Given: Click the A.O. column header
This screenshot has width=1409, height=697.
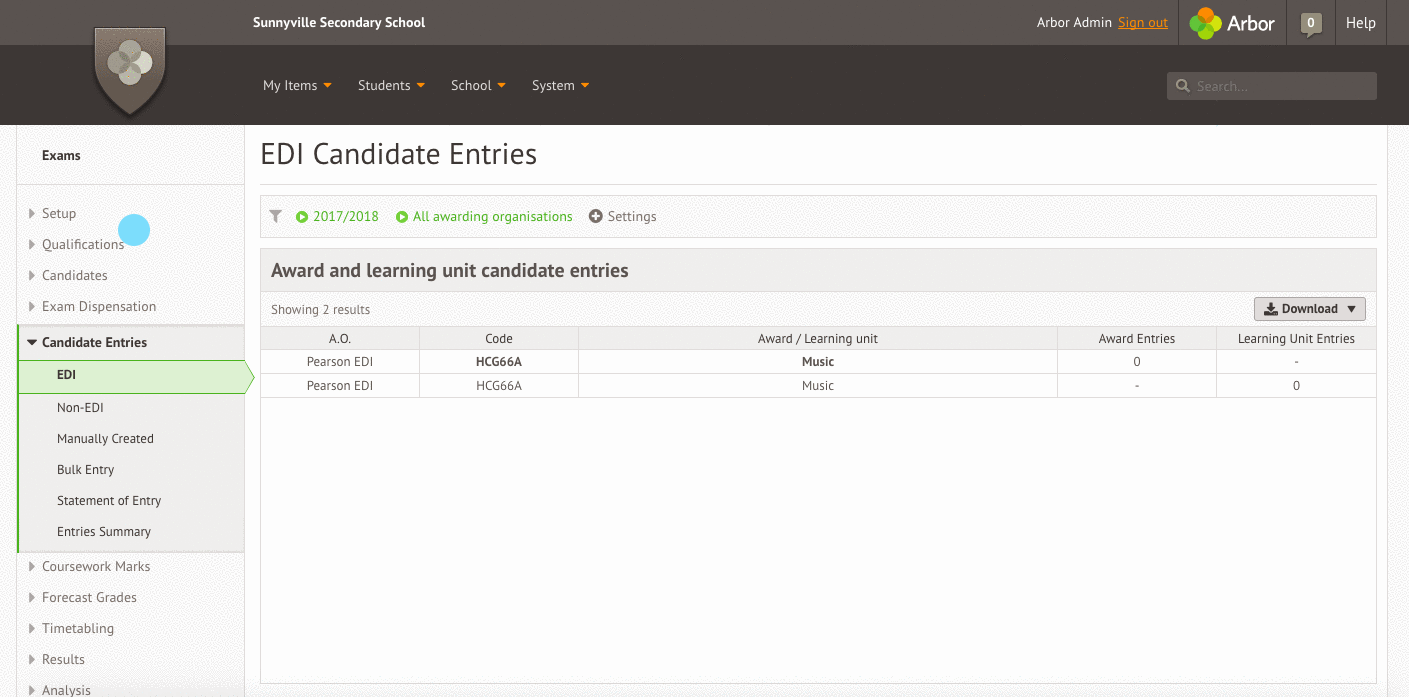Looking at the screenshot, I should [340, 339].
